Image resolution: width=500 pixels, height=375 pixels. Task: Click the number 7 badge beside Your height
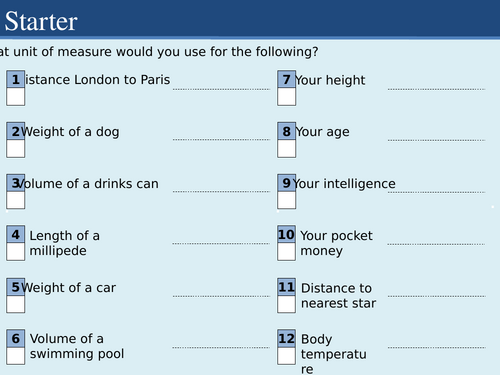pos(287,79)
